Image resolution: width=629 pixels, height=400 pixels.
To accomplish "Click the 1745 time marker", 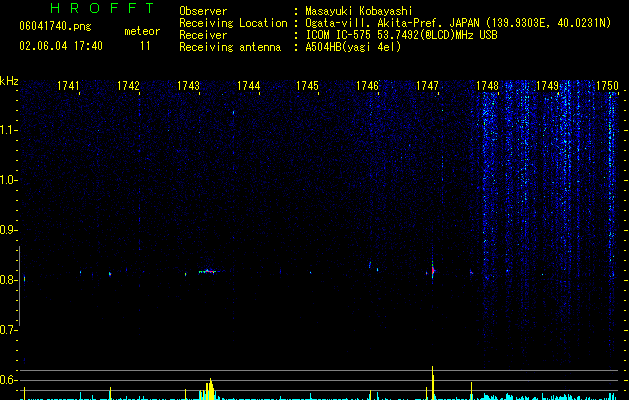I will pyautogui.click(x=307, y=86).
